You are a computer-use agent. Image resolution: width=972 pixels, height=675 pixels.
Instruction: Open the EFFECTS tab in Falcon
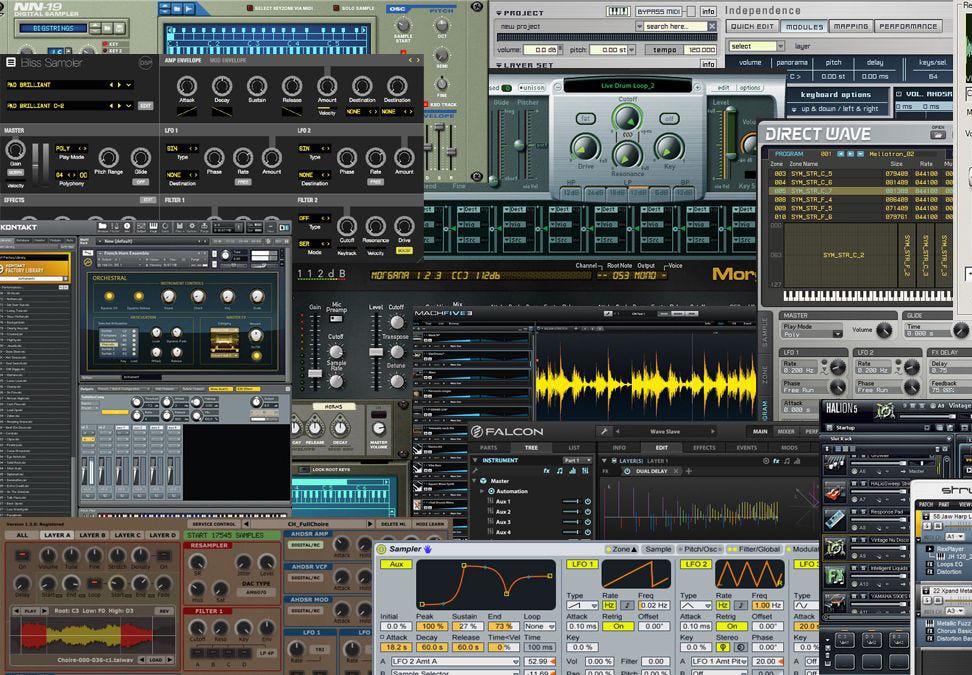704,448
